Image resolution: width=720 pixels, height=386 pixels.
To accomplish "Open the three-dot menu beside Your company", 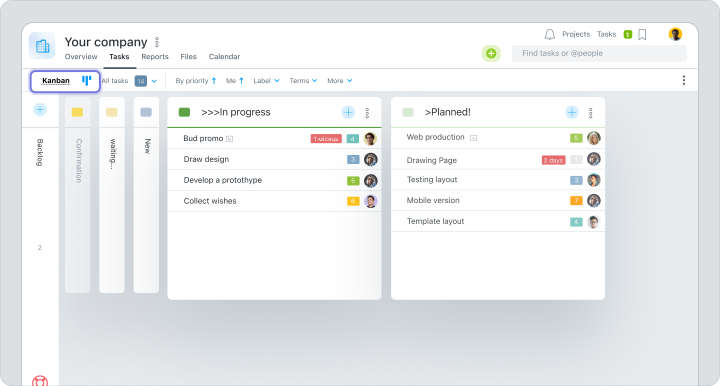I will [x=157, y=42].
